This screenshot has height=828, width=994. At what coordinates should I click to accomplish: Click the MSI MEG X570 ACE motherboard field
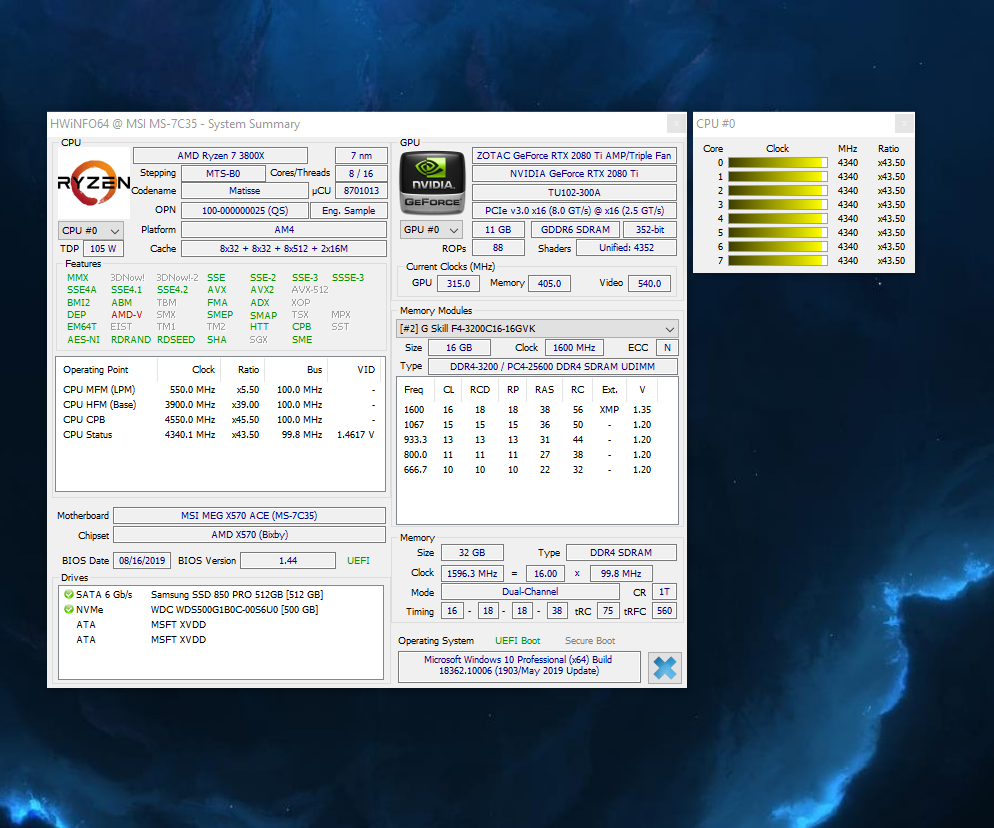[x=249, y=515]
